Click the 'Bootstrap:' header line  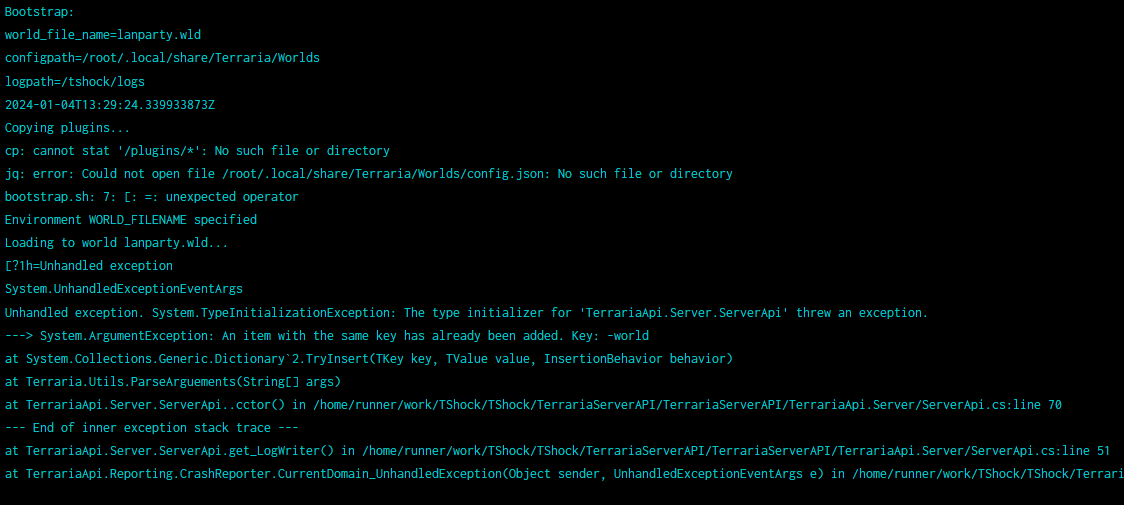[39, 12]
